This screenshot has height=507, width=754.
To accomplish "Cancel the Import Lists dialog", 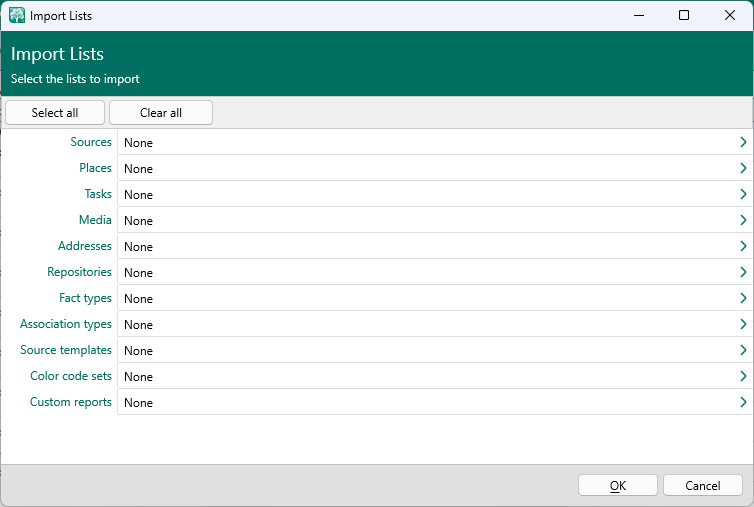I will [x=703, y=485].
